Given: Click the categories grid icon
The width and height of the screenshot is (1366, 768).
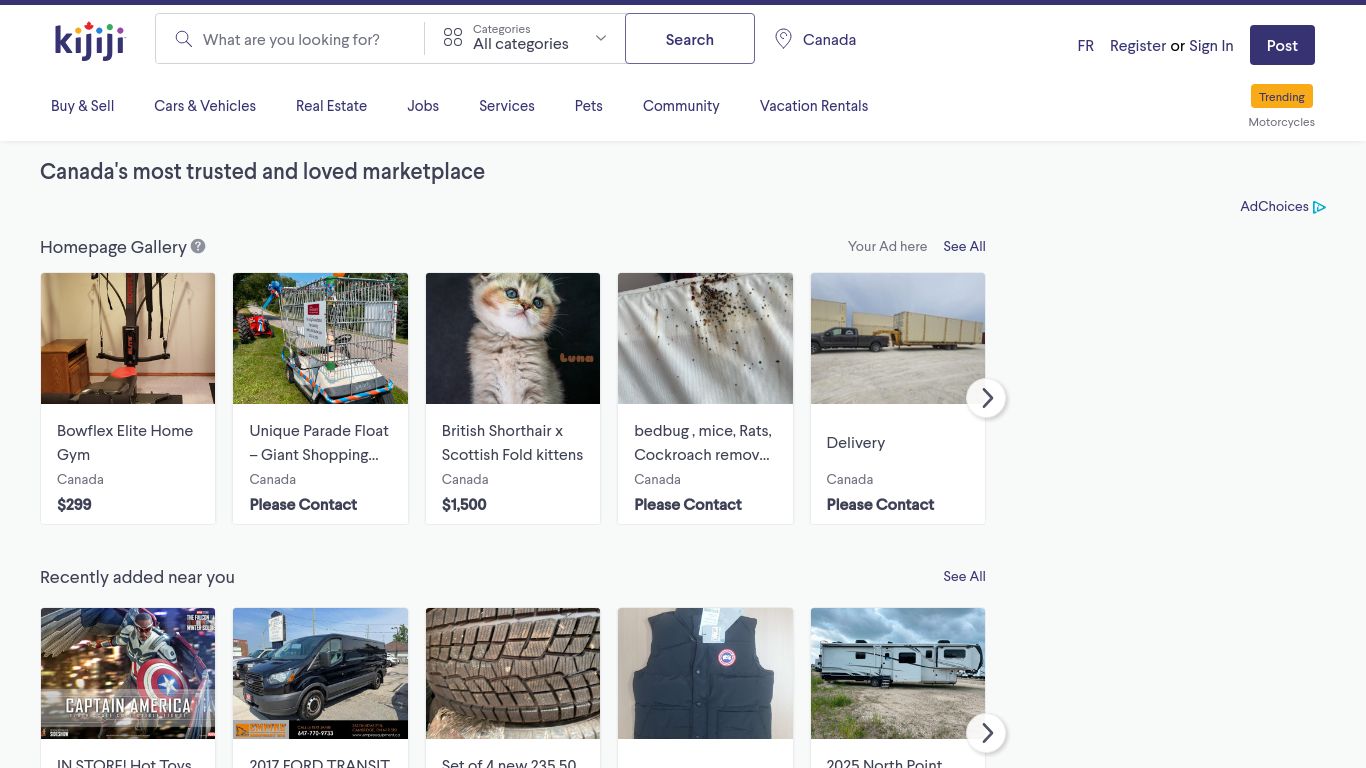Looking at the screenshot, I should pos(453,38).
